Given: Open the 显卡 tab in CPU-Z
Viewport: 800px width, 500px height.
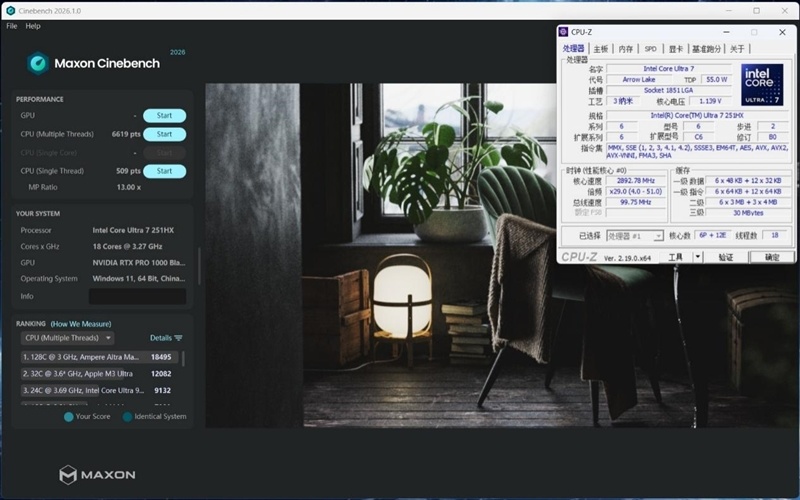Looking at the screenshot, I should pos(676,49).
